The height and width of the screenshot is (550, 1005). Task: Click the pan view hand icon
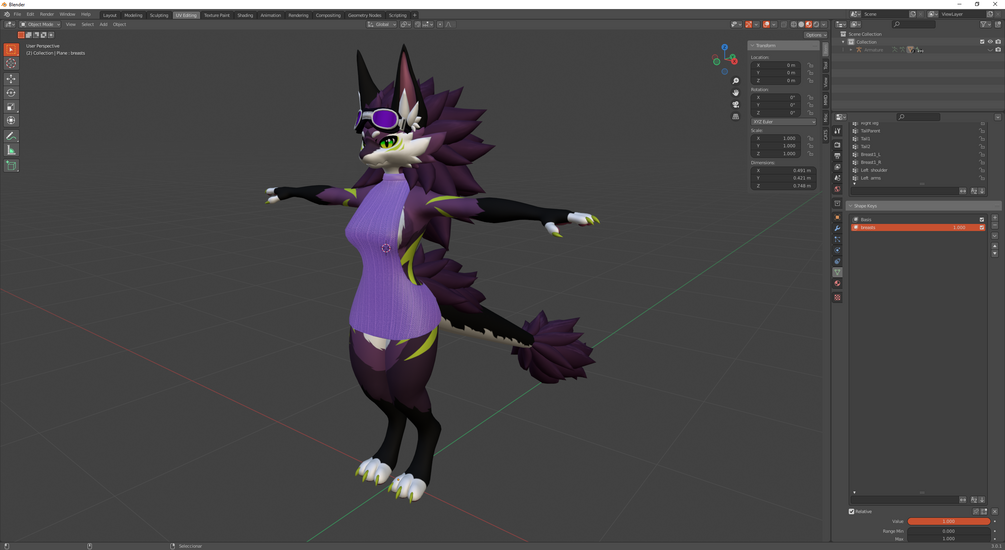(x=735, y=93)
